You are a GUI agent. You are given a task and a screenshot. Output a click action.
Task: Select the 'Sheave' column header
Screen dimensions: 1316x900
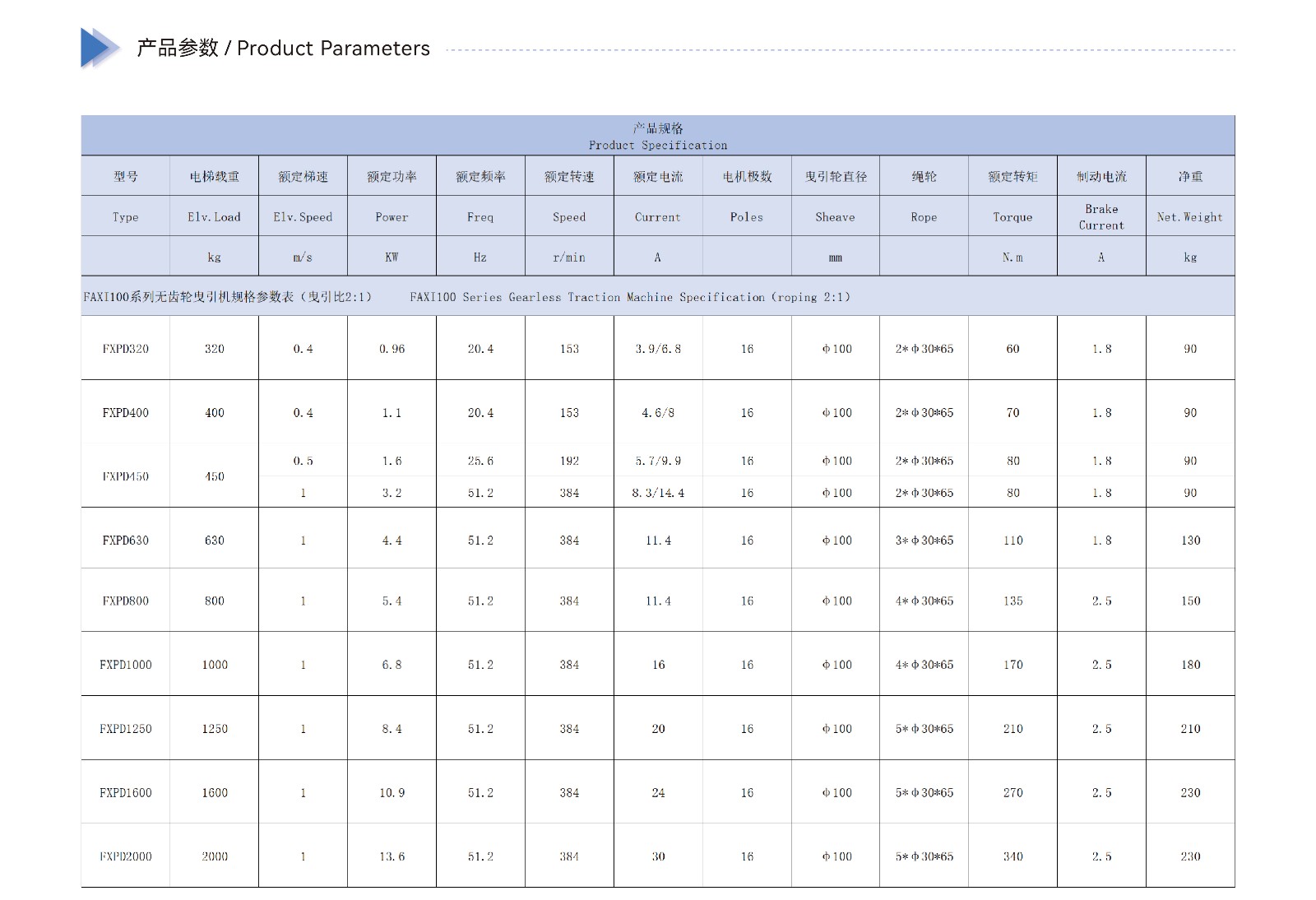point(835,217)
